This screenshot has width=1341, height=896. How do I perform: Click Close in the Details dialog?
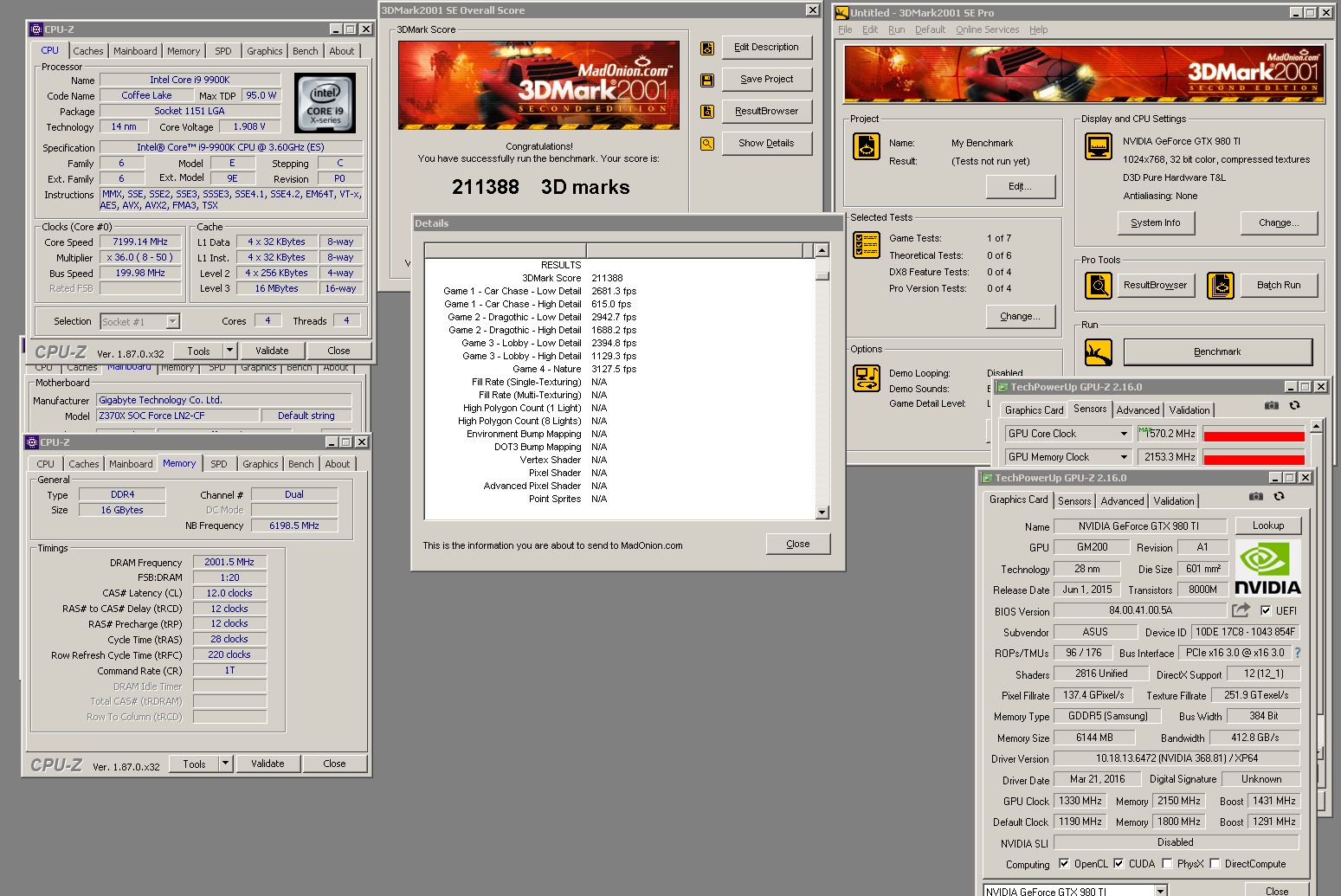(798, 544)
